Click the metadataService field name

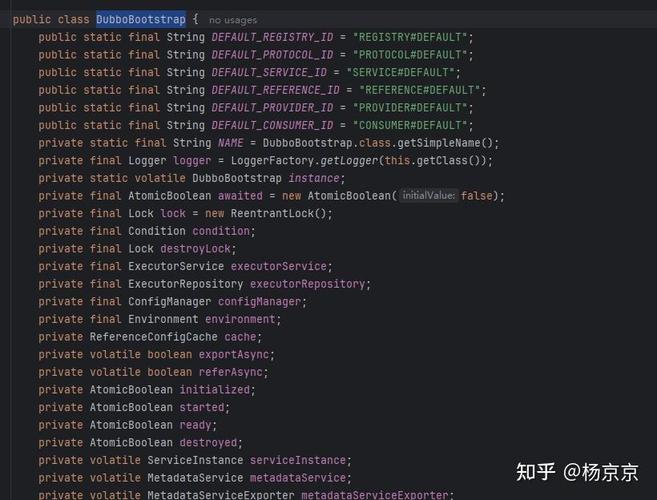point(298,477)
